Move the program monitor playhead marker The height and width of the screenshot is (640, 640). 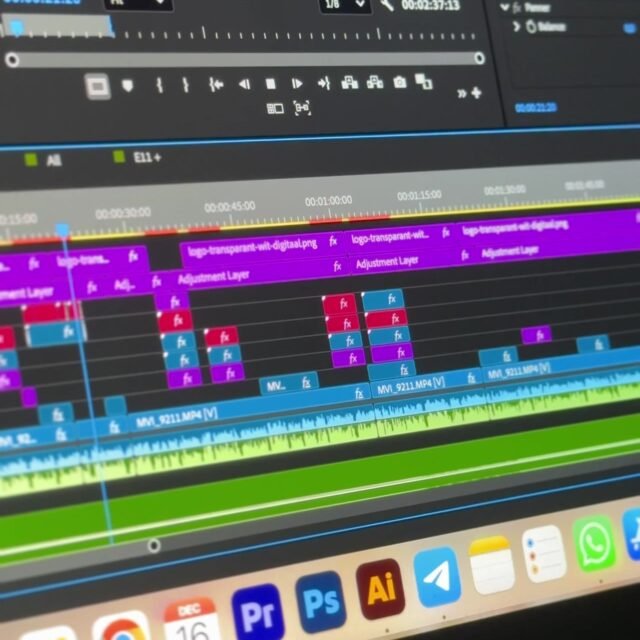pos(16,28)
